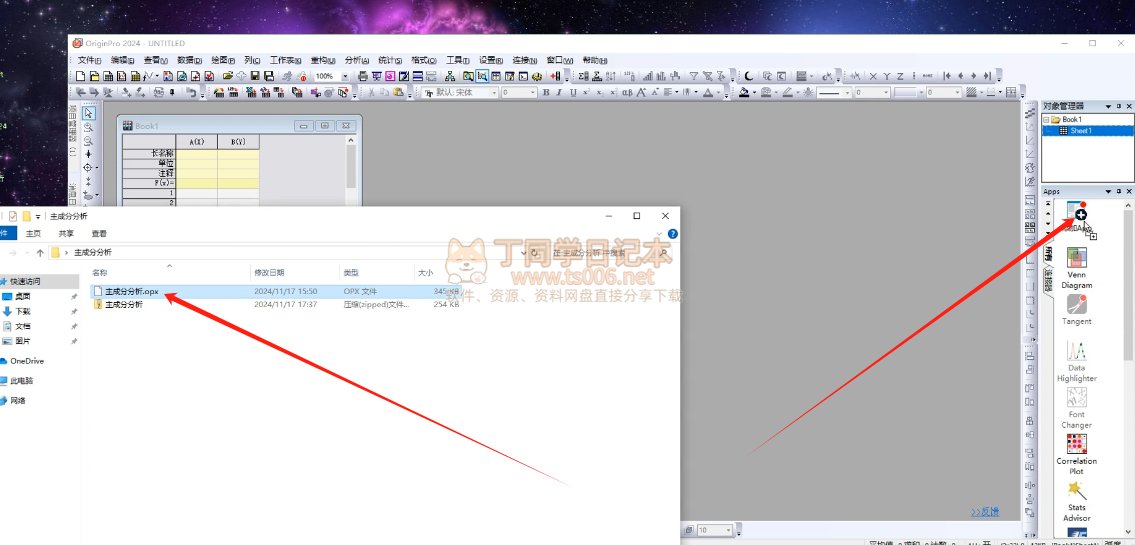Select the Pointer tool in Tools bar
The image size is (1135, 545).
pos(88,113)
